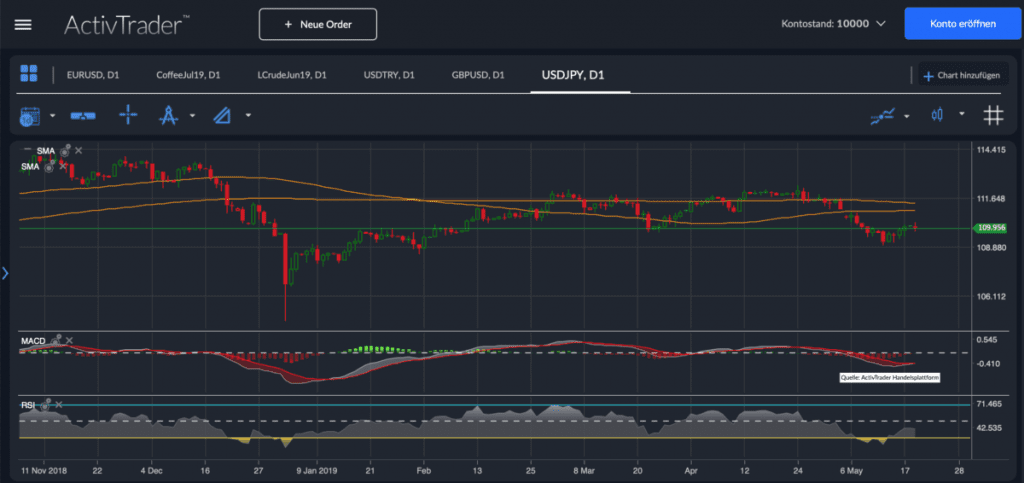Screen dimensions: 1024x483
Task: Expand the indicators dropdown arrow
Action: [906, 116]
